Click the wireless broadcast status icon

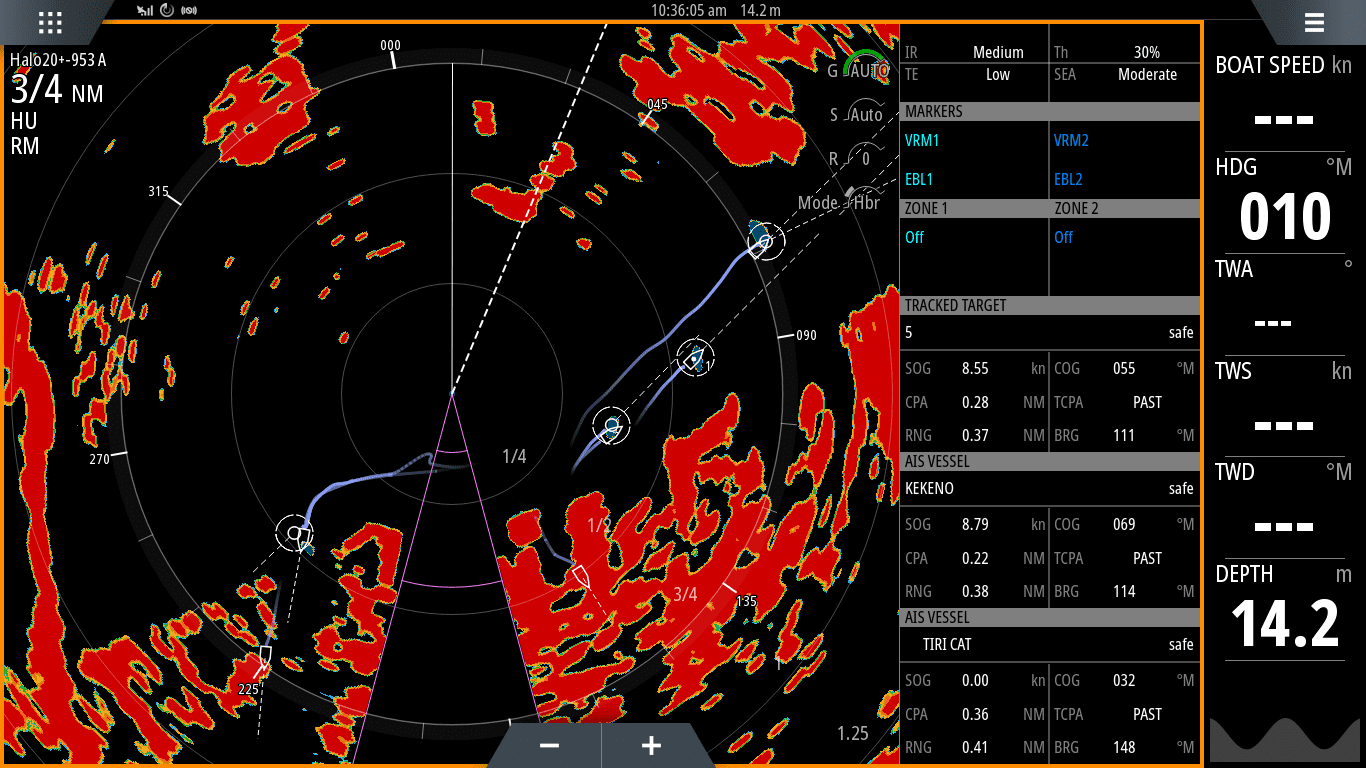pos(188,11)
